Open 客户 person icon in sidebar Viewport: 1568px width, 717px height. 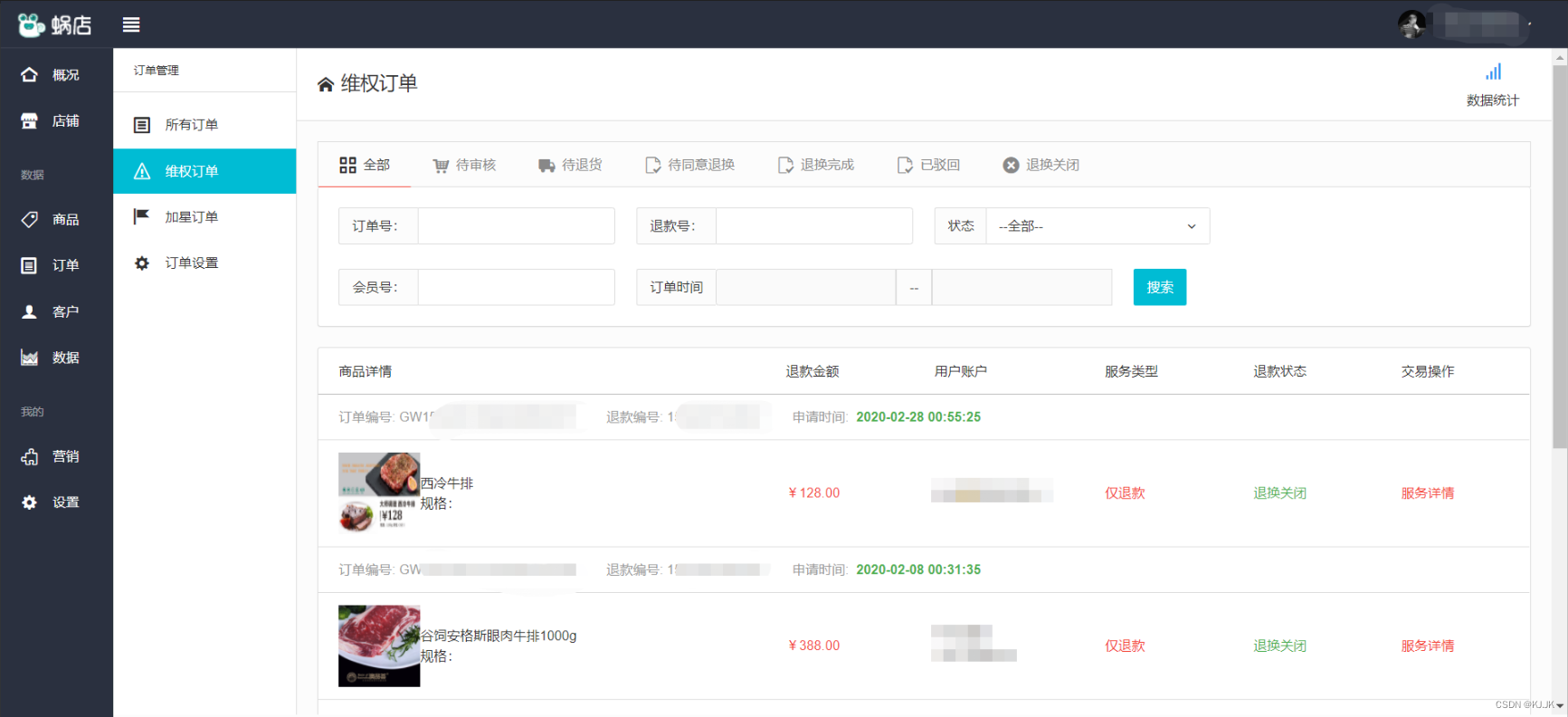(x=30, y=311)
